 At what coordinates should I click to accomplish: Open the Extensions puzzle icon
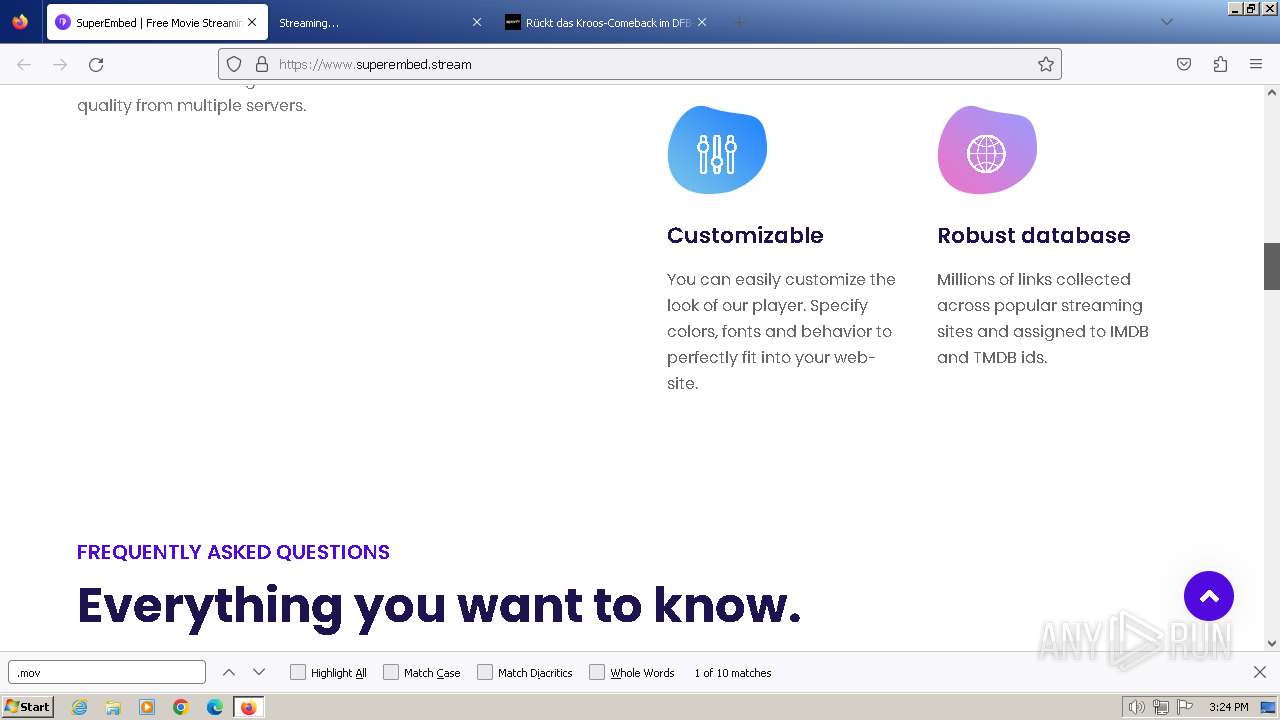(x=1220, y=64)
